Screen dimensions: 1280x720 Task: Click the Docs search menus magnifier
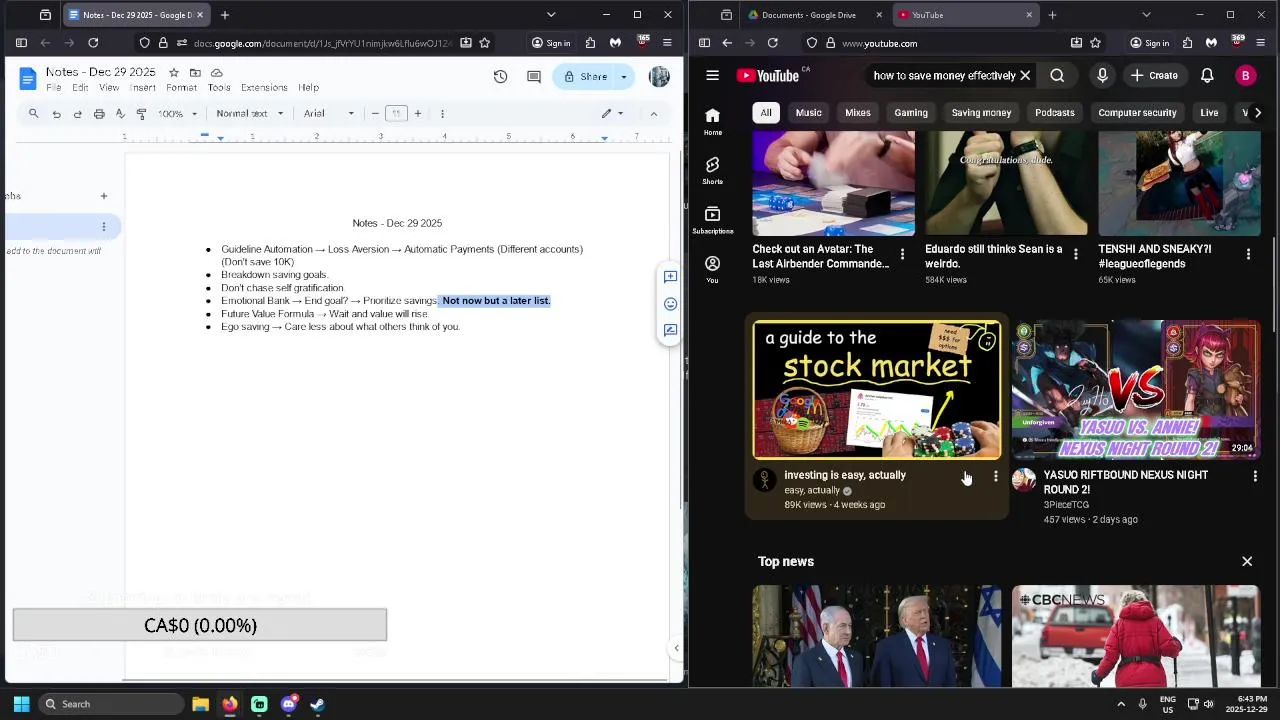click(34, 113)
